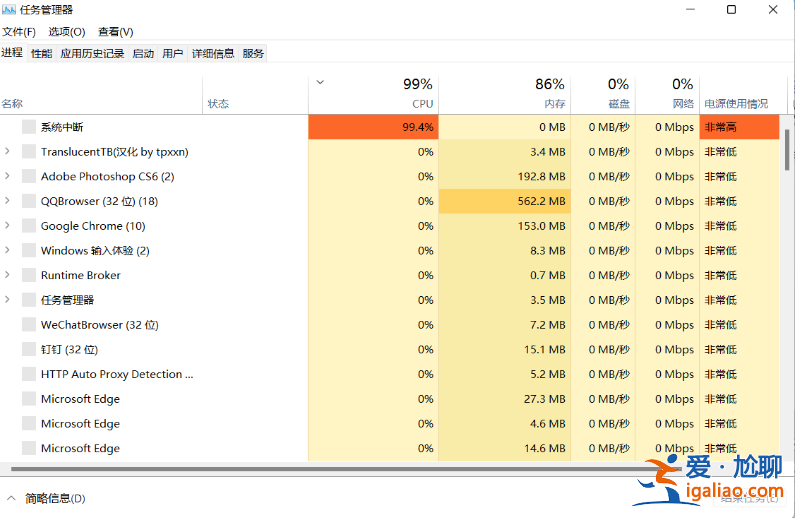796x518 pixels.
Task: Click the 14.6 MB memory cell
Action: (505, 448)
